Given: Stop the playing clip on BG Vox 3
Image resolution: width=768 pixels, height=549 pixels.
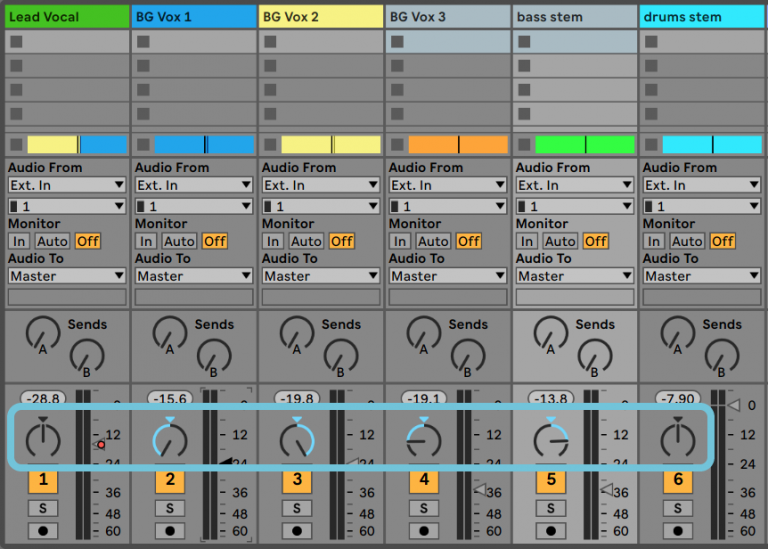Looking at the screenshot, I should (x=397, y=145).
